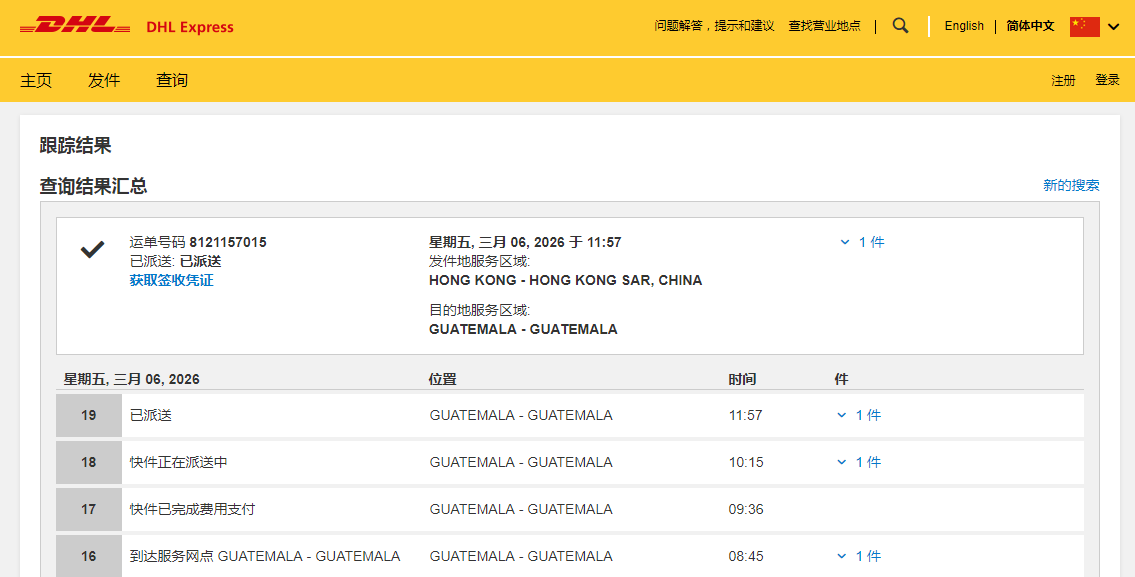The image size is (1135, 577).
Task: Click the China flag icon
Action: [x=1084, y=26]
